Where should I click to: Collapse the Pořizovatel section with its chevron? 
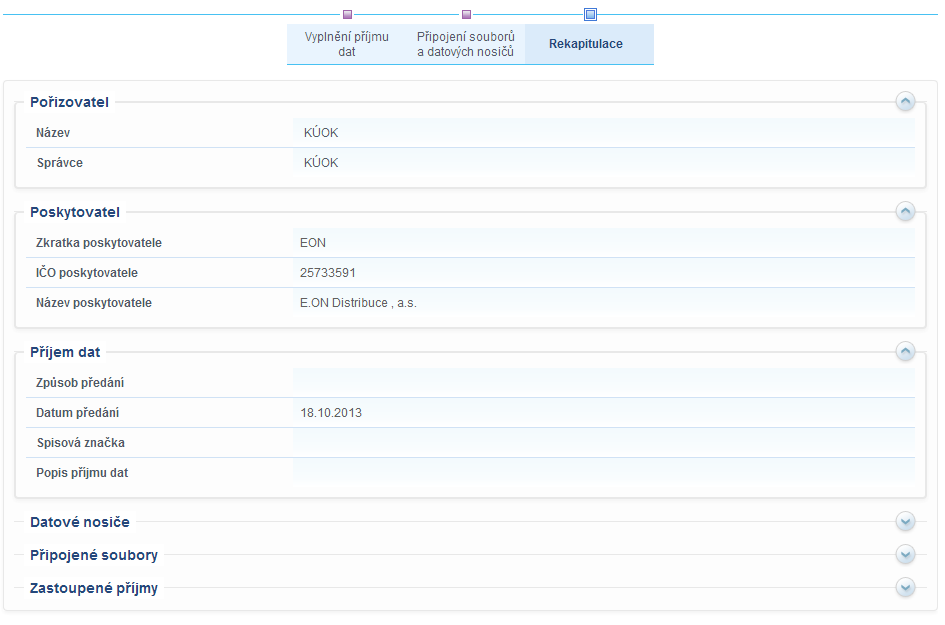coord(905,101)
